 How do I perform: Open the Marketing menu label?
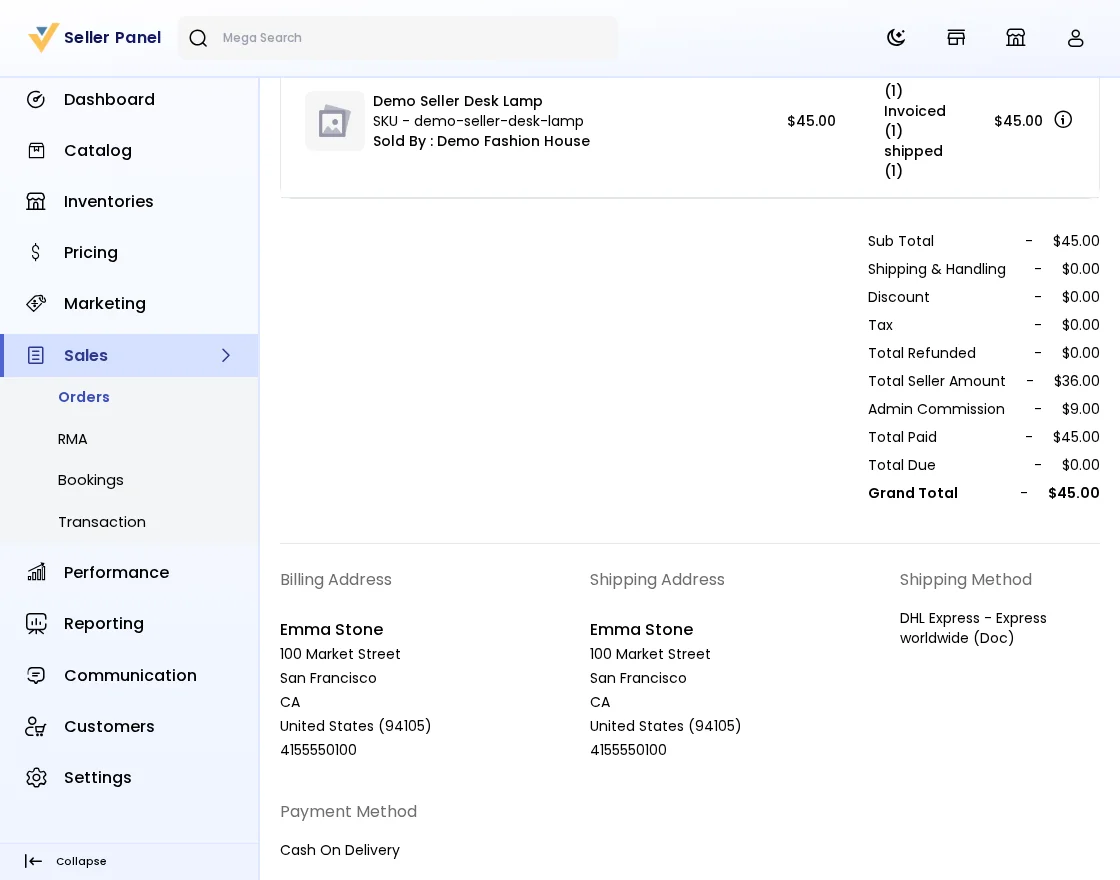coord(105,304)
